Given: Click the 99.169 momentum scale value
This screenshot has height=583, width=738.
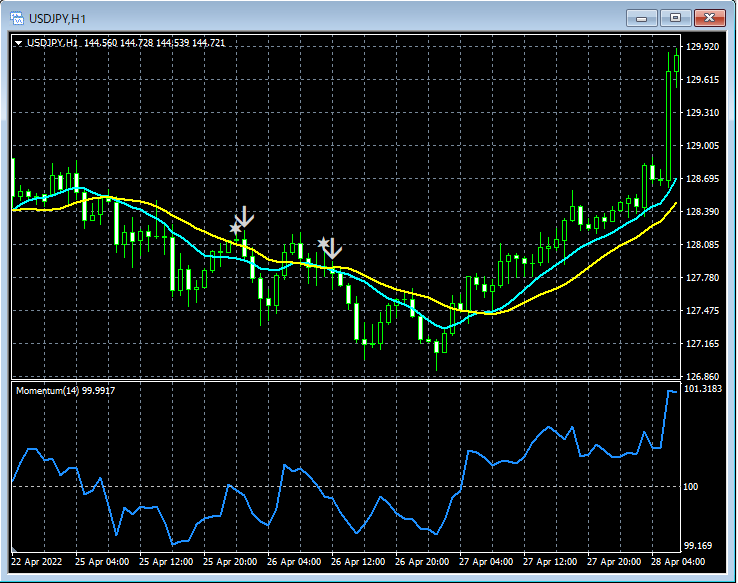Looking at the screenshot, I should (x=698, y=546).
